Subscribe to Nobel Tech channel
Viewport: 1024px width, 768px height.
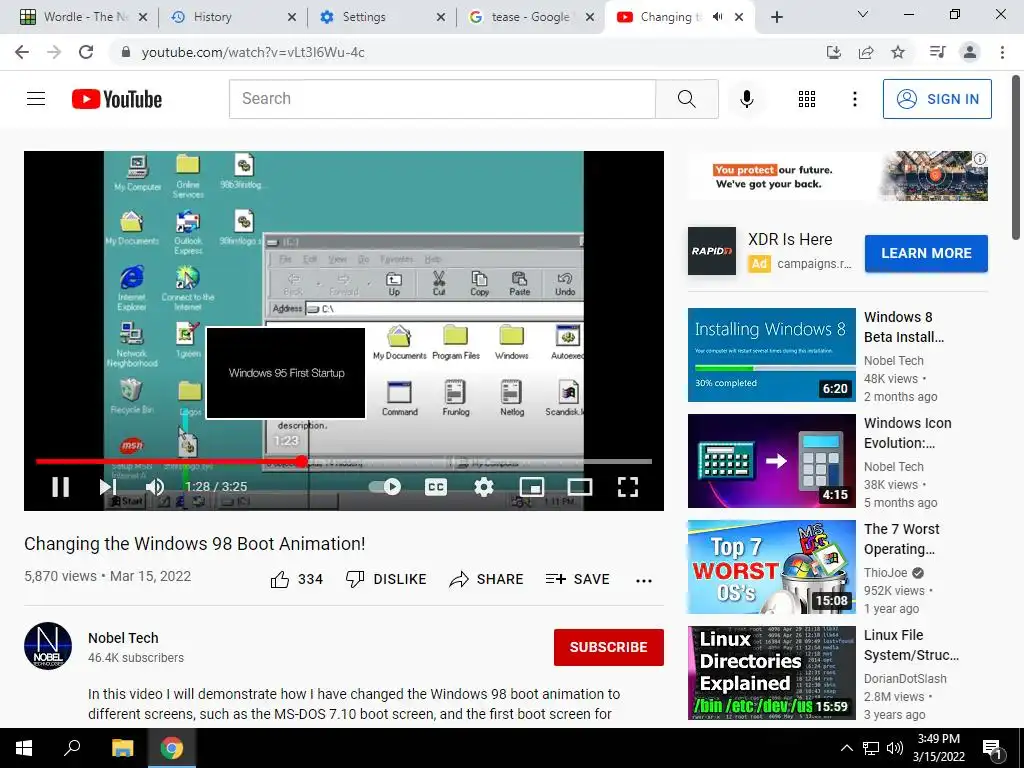[609, 647]
